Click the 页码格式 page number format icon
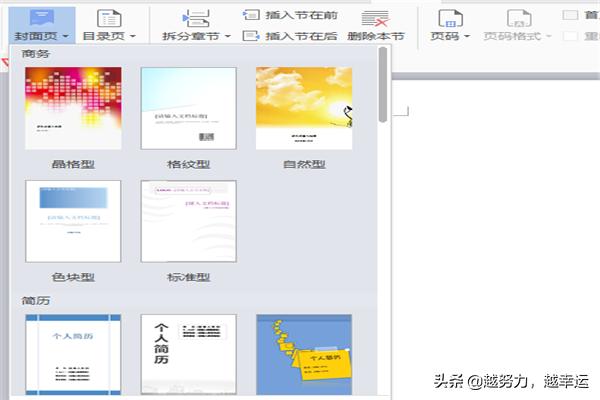The height and width of the screenshot is (400, 600). pos(518,17)
